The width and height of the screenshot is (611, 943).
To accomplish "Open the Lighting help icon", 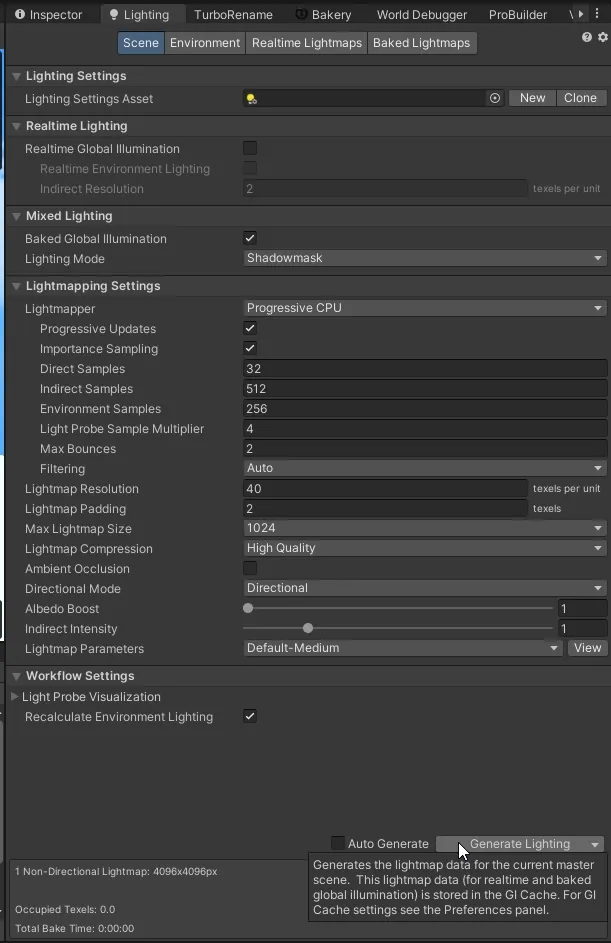I will (x=586, y=37).
